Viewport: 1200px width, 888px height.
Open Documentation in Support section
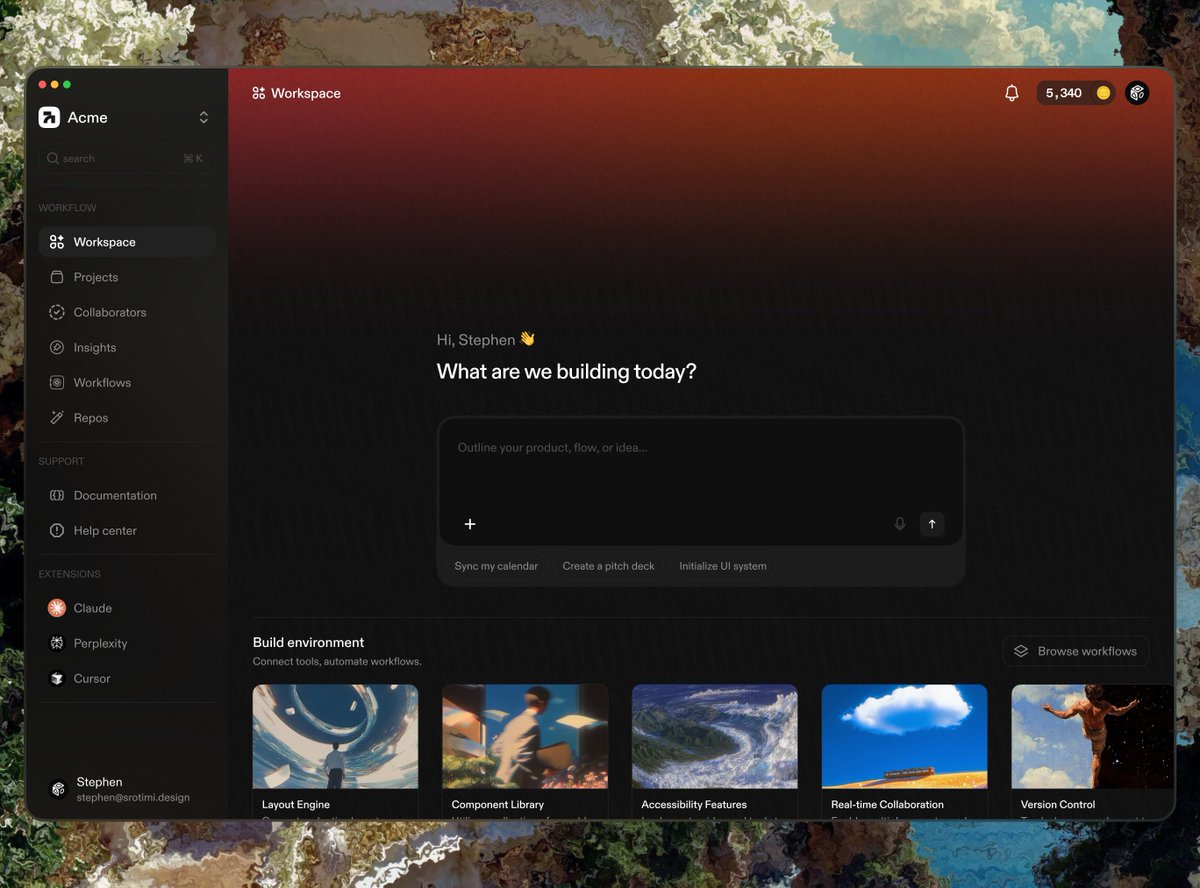coord(127,495)
